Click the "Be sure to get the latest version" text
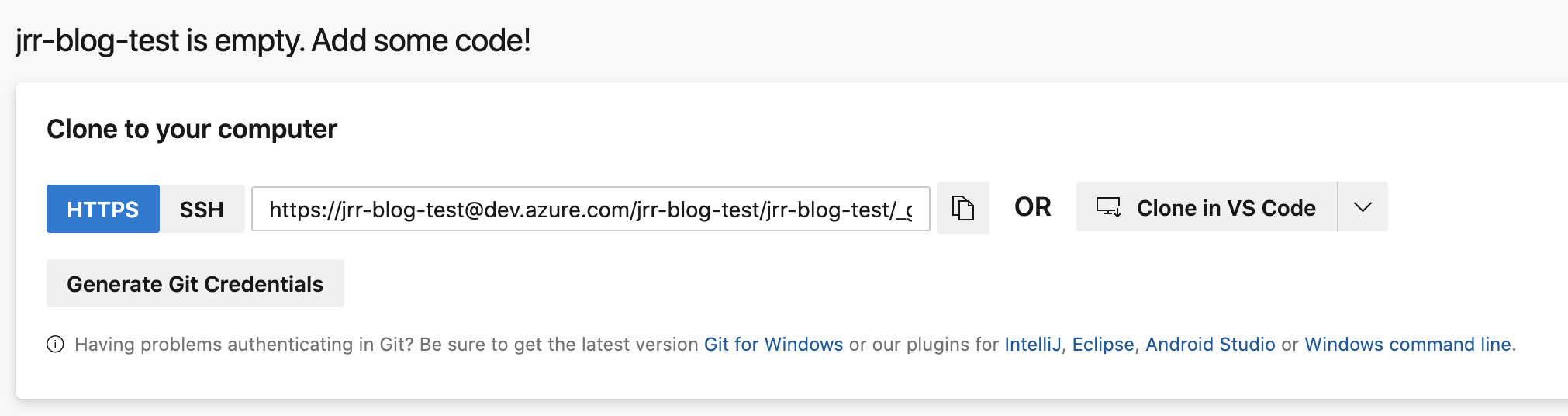 coord(558,345)
